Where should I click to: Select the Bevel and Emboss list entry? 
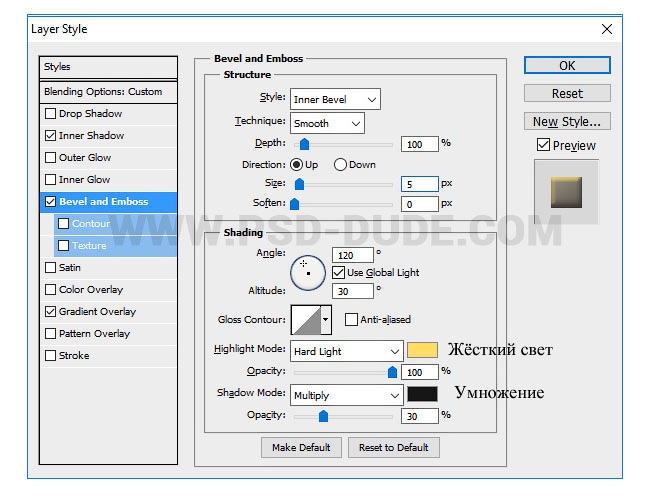pyautogui.click(x=108, y=202)
